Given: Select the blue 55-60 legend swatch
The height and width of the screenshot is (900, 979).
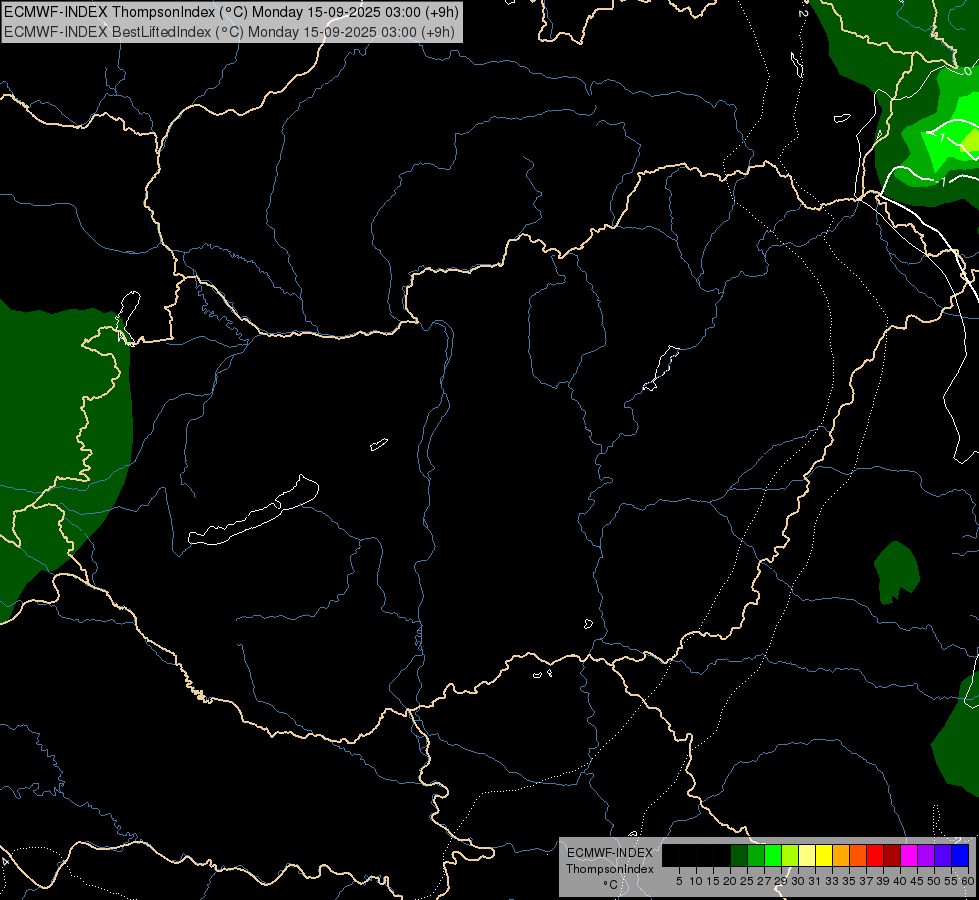Looking at the screenshot, I should (960, 855).
